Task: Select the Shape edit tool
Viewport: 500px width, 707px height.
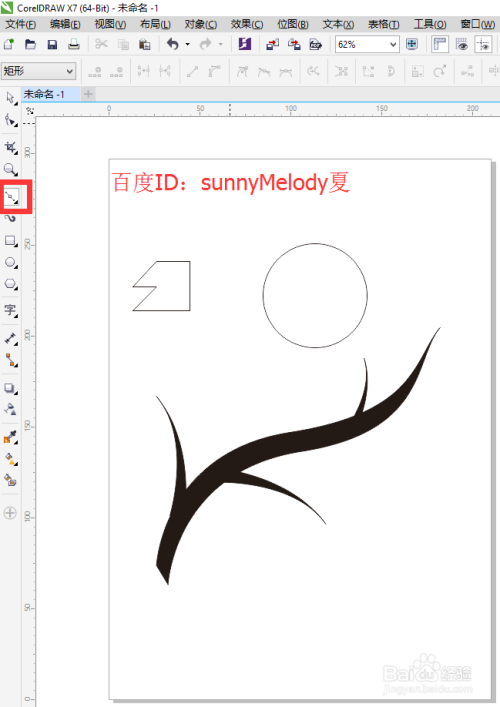Action: click(10, 120)
